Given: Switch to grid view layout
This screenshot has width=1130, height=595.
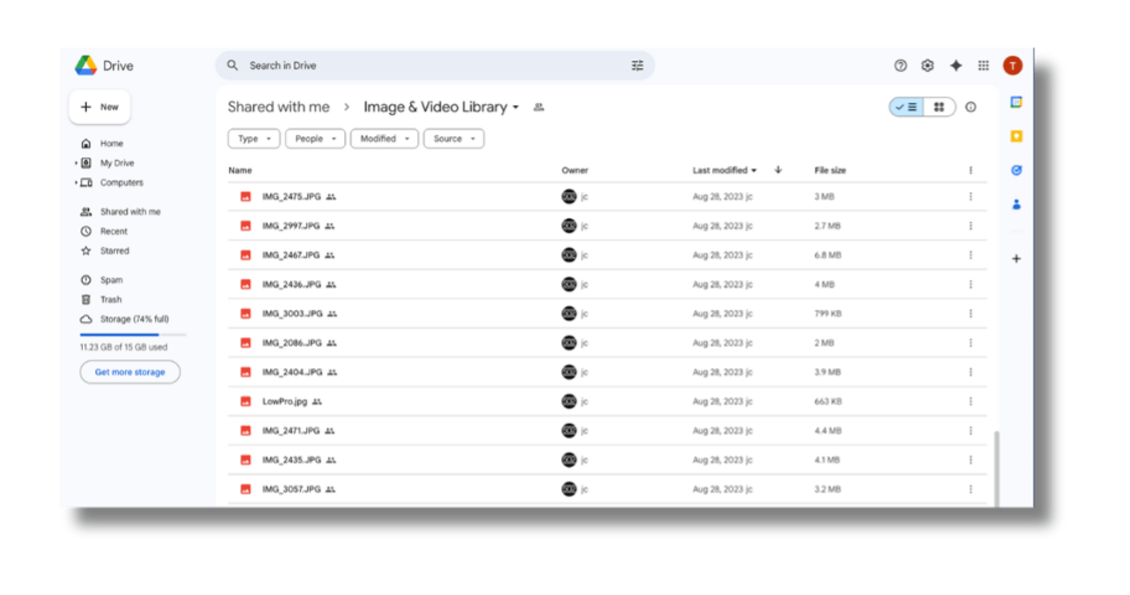Looking at the screenshot, I should point(941,106).
